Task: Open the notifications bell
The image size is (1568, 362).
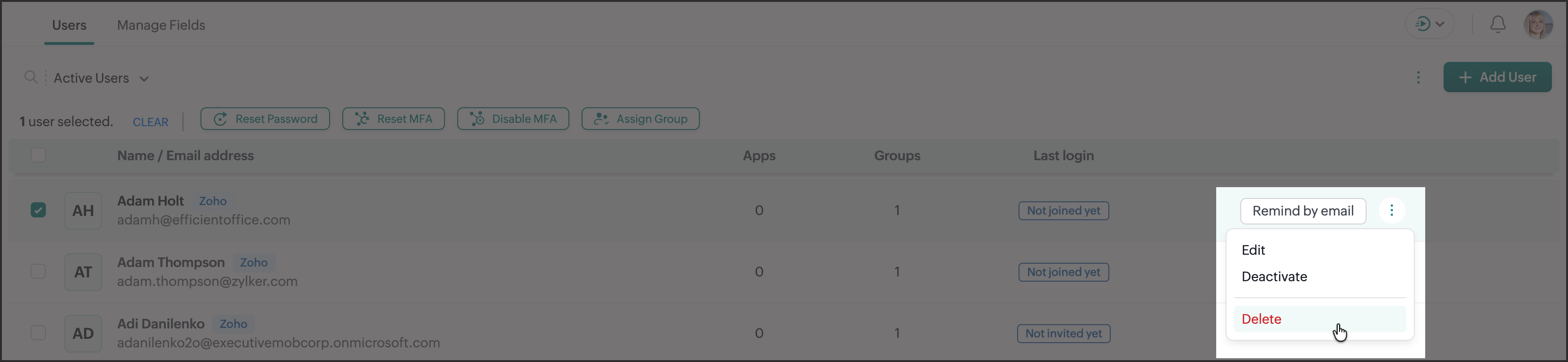Action: coord(1498,24)
